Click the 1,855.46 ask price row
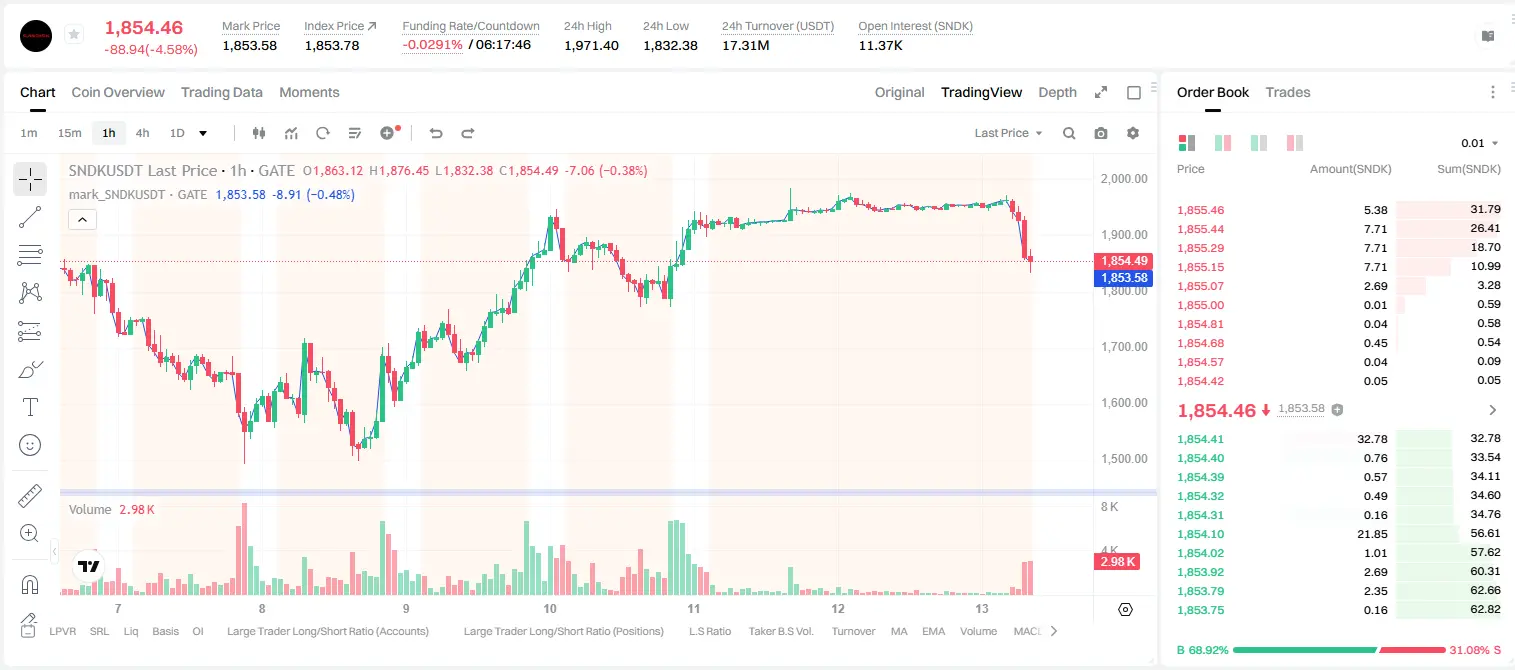Viewport: 1515px width, 670px height. point(1339,210)
